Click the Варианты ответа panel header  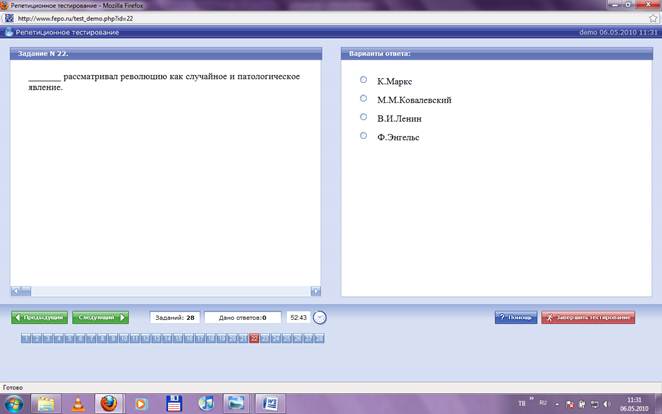coord(497,54)
